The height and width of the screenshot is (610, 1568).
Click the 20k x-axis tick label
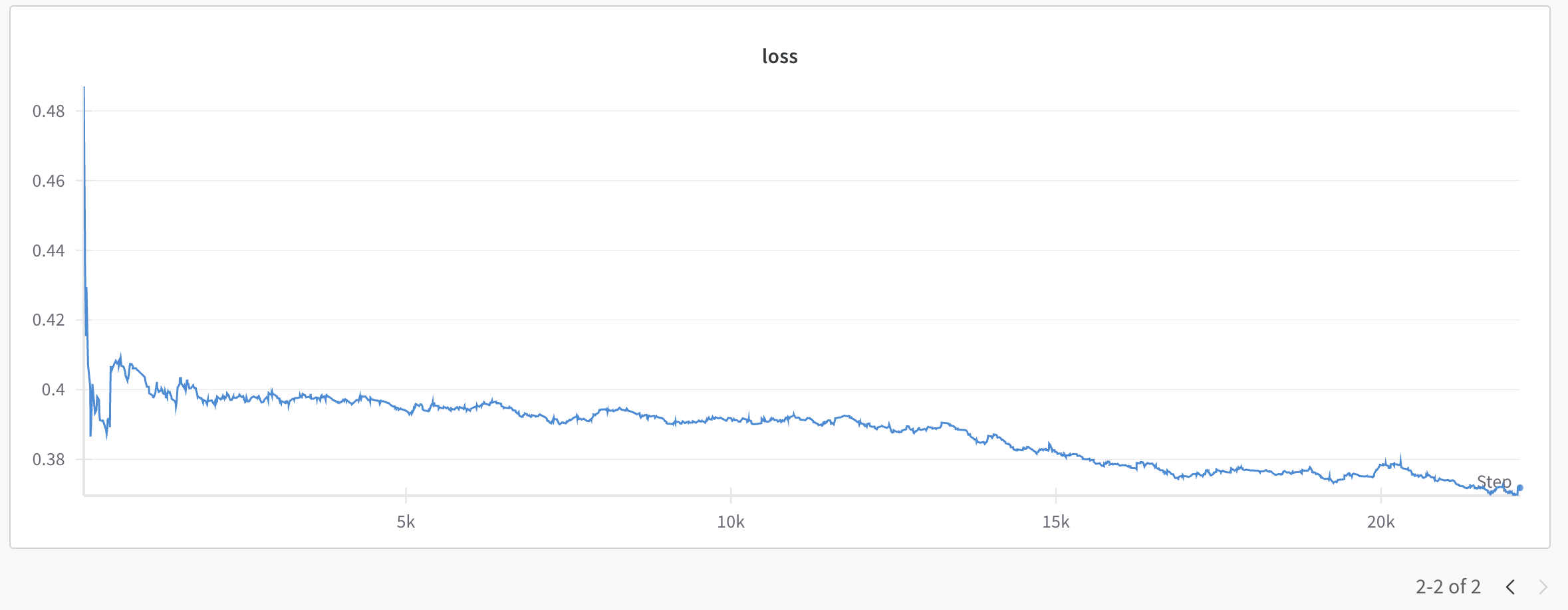1380,522
